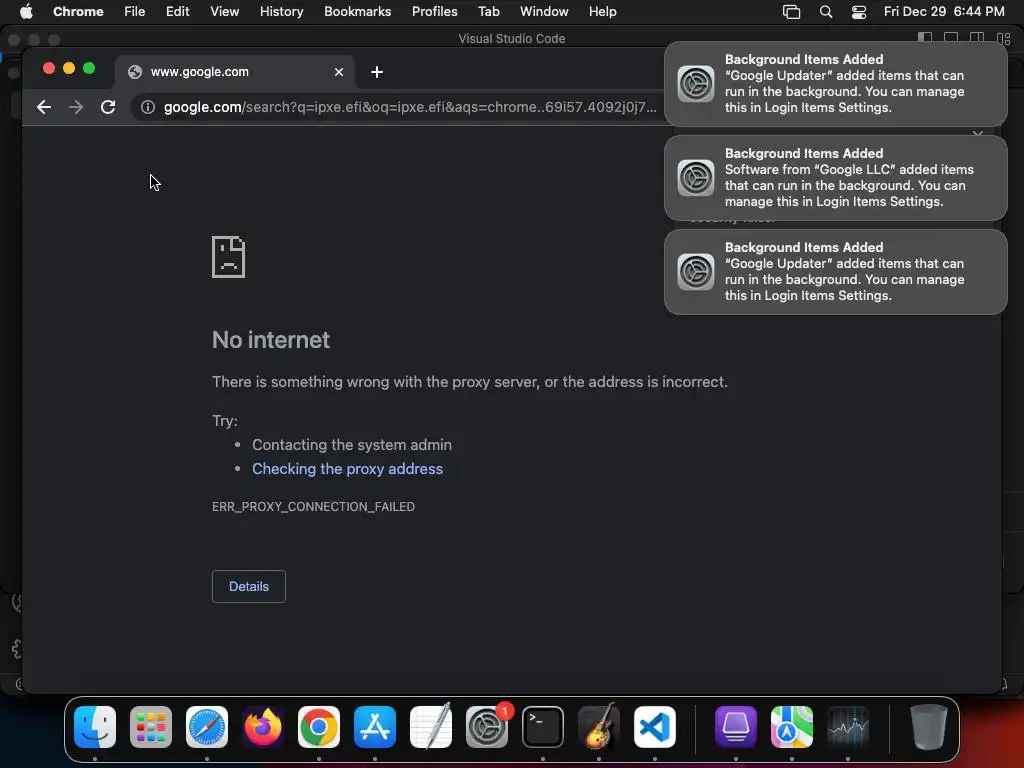Click the ERR_PROXY_CONNECTION_FAILED error code text

click(313, 507)
